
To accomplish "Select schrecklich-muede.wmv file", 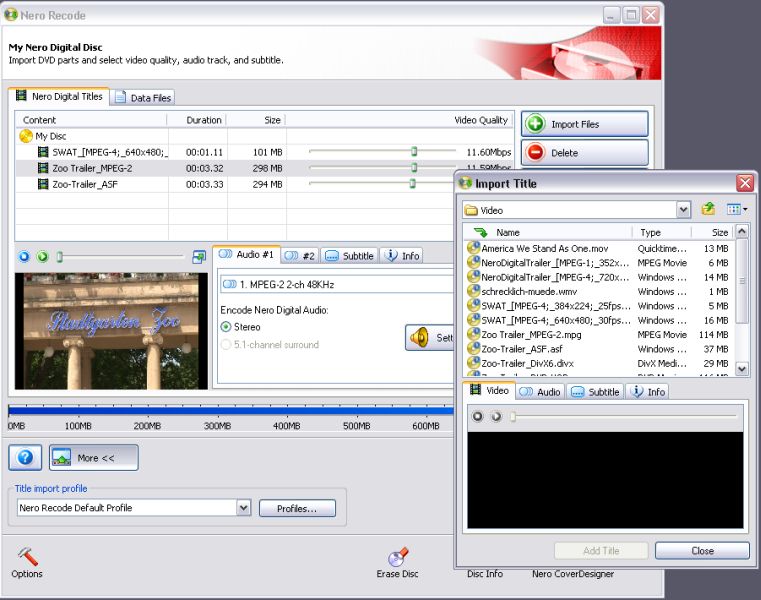I will tap(598, 291).
